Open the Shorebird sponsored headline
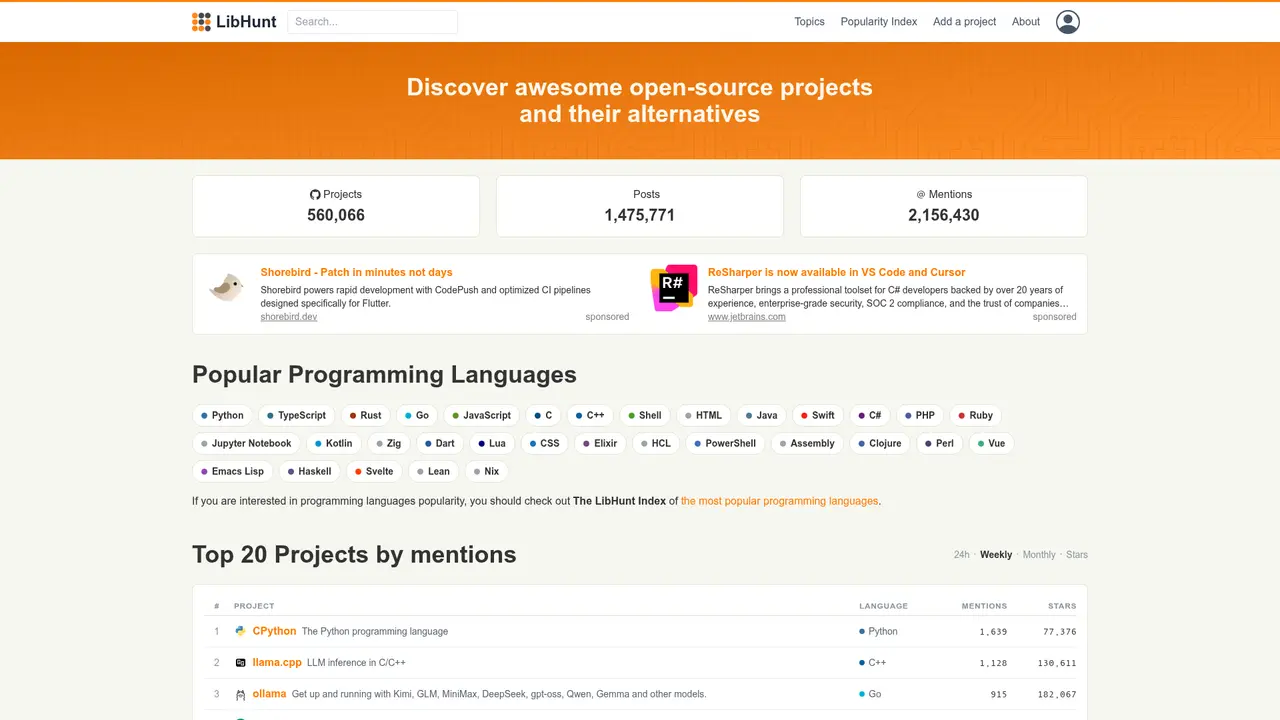This screenshot has height=720, width=1280. pos(356,272)
